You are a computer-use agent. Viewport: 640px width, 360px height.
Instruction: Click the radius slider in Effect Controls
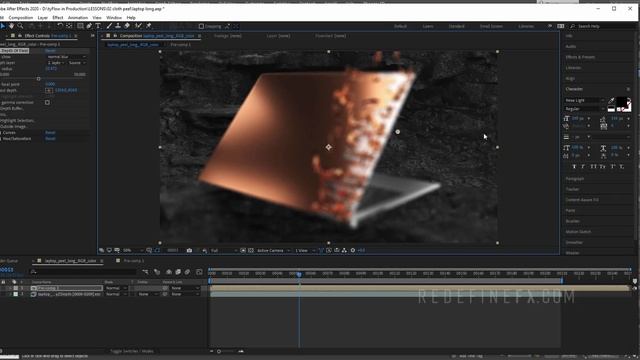[39, 79]
